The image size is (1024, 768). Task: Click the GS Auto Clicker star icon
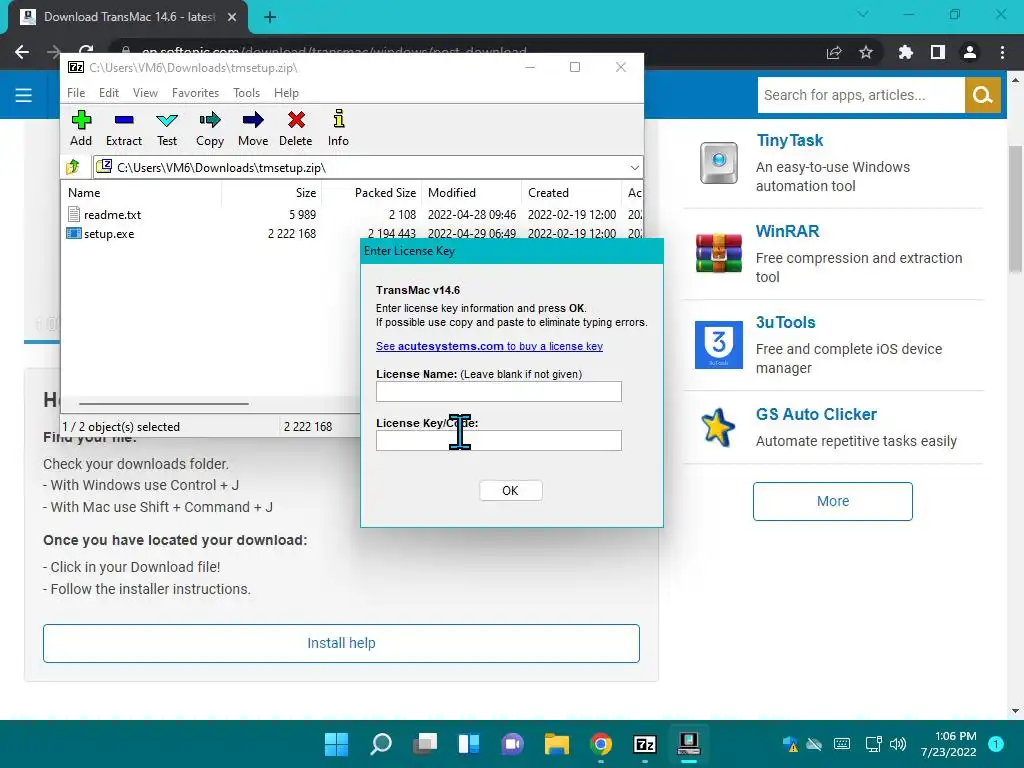coord(718,428)
